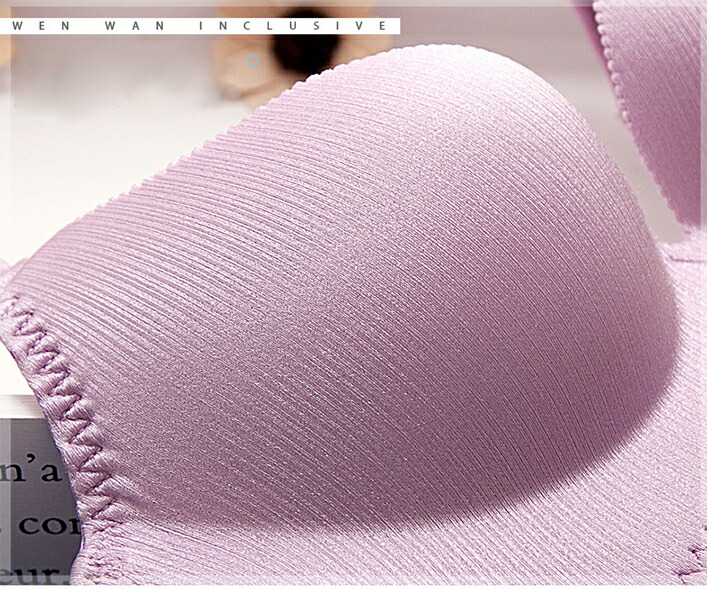The width and height of the screenshot is (707, 589).
Task: Click the word INCLUSIVE in the banner
Action: click(x=307, y=25)
